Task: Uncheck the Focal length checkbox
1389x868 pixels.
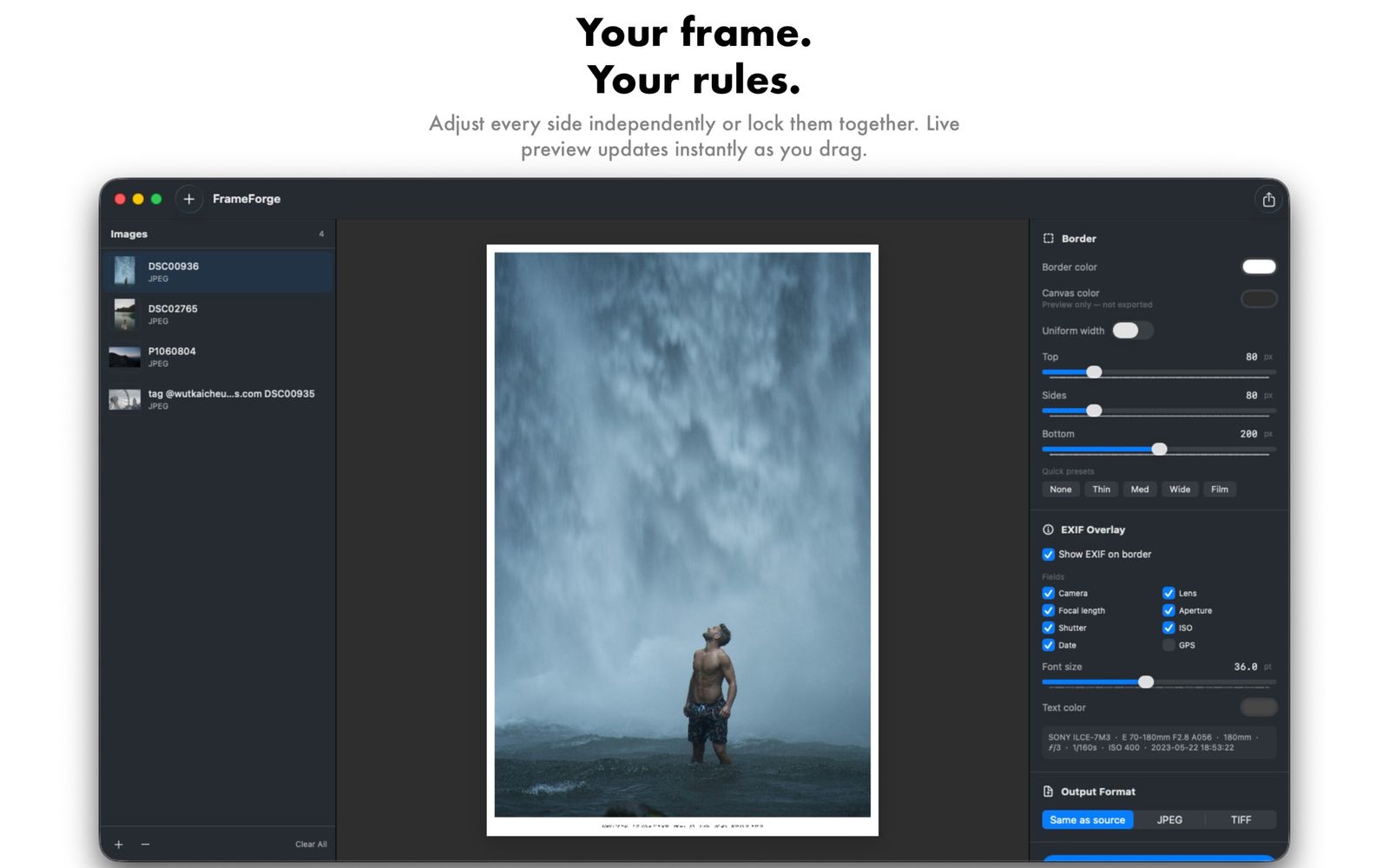Action: tap(1048, 611)
